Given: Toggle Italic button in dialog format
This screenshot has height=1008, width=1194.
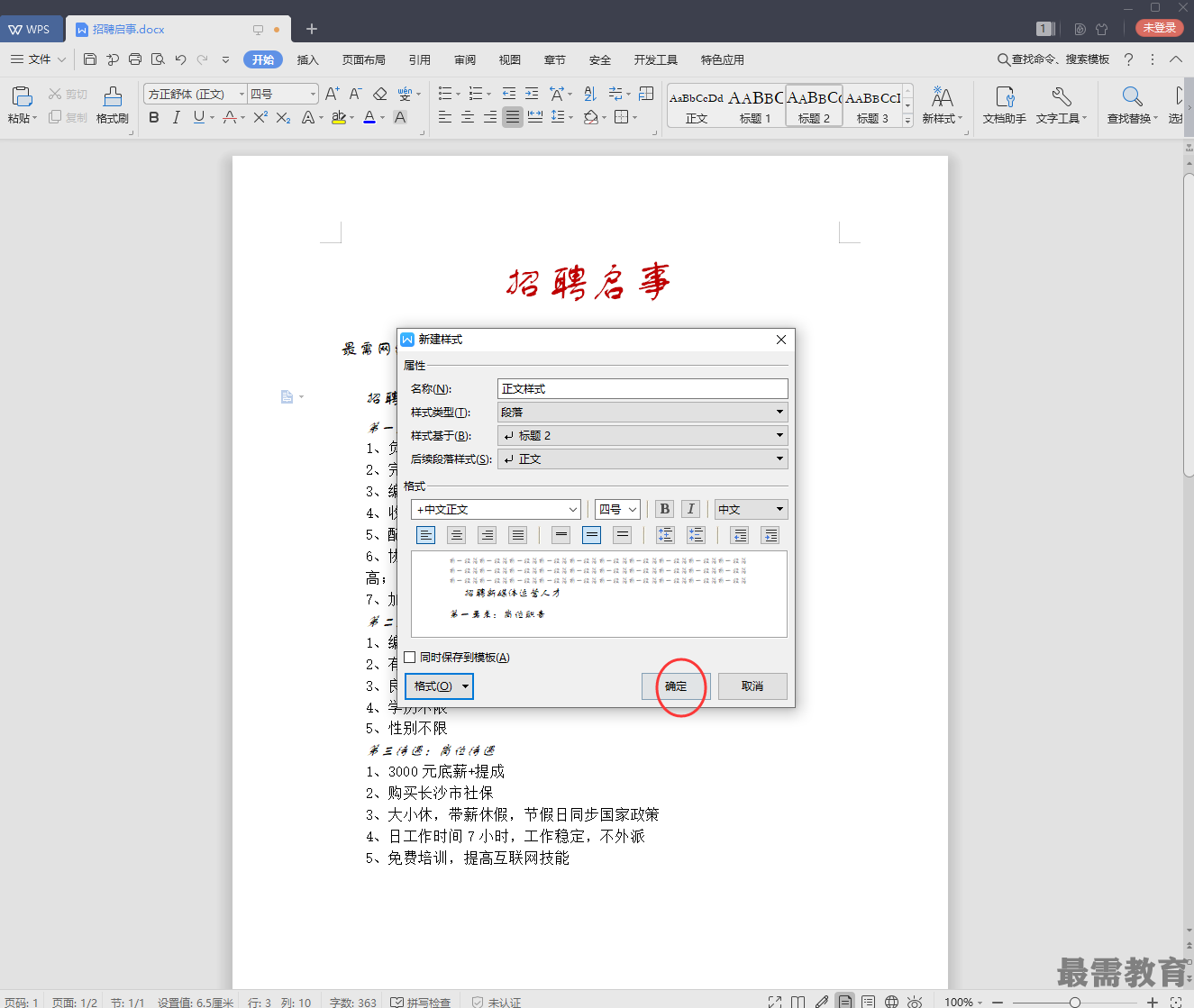Looking at the screenshot, I should (691, 509).
